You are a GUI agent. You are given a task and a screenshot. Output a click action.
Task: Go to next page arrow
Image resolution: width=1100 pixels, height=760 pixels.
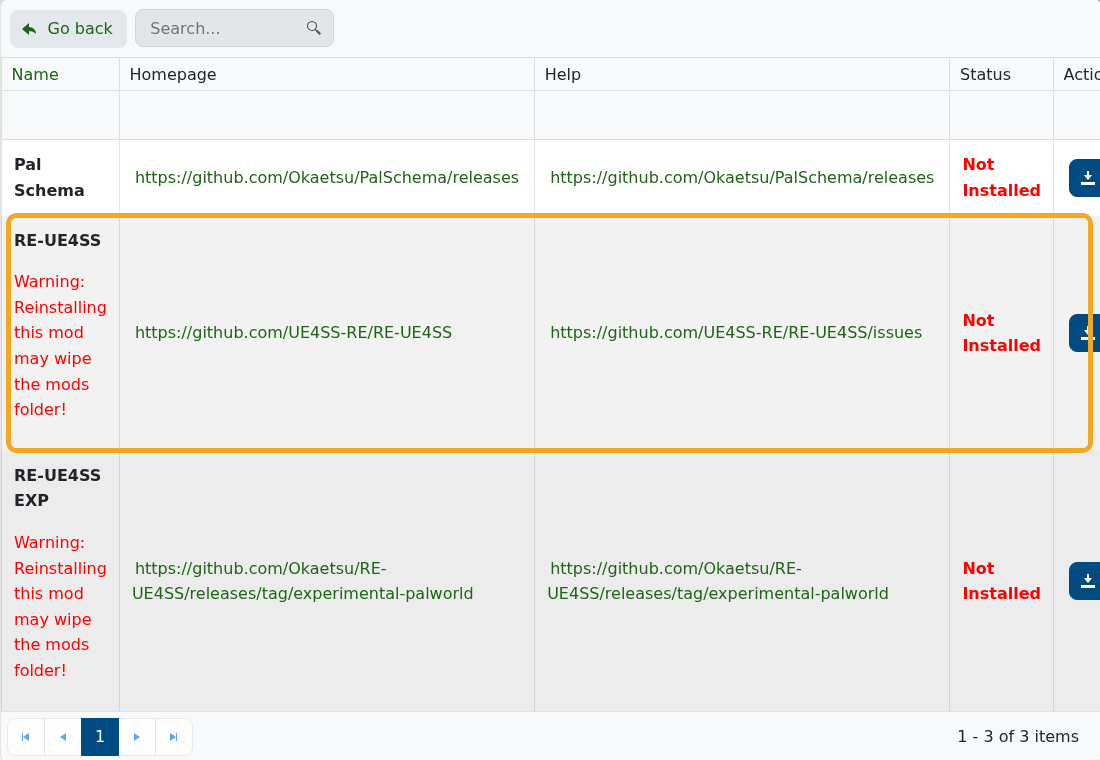click(137, 737)
